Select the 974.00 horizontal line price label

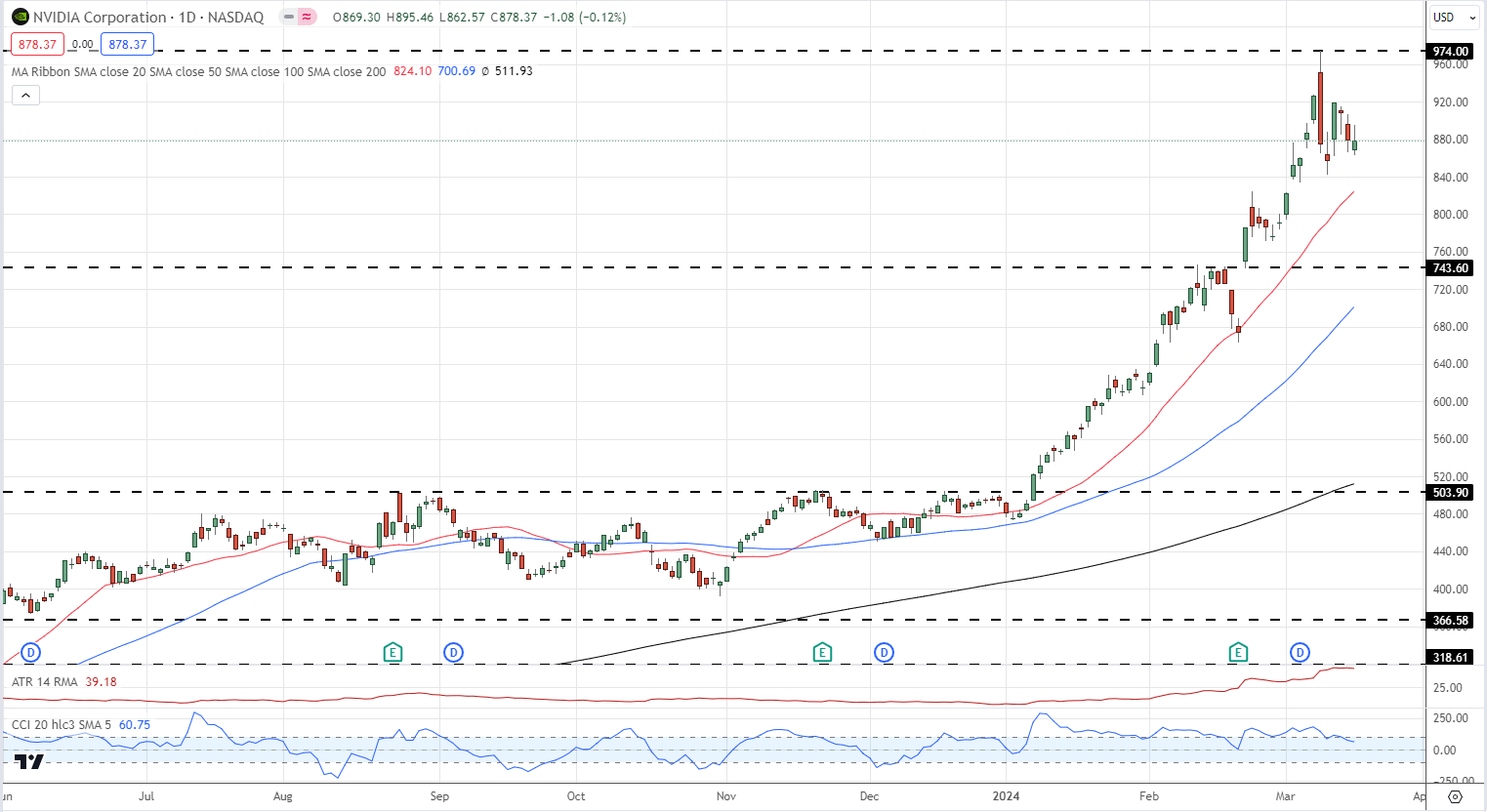(x=1450, y=51)
